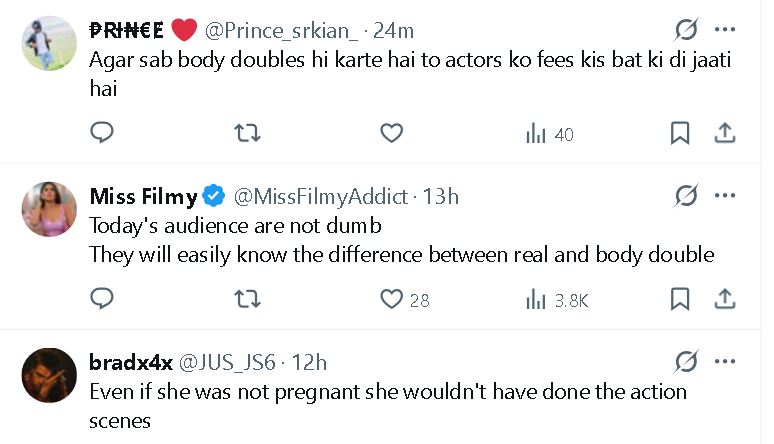Click Miss Filmy's profile avatar
The width and height of the screenshot is (774, 444).
tap(49, 209)
